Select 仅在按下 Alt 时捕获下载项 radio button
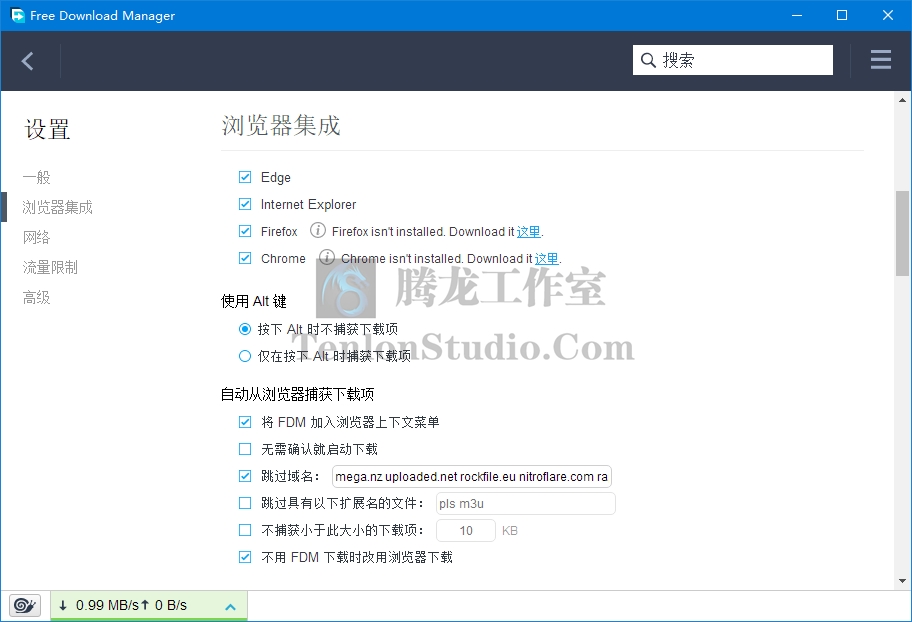 click(245, 356)
